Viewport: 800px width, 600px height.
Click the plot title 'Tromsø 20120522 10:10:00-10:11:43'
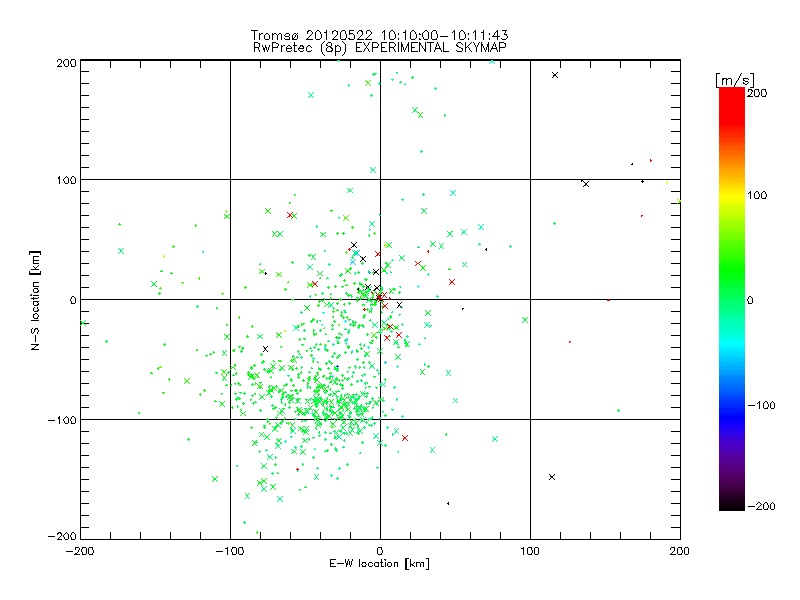pyautogui.click(x=379, y=35)
